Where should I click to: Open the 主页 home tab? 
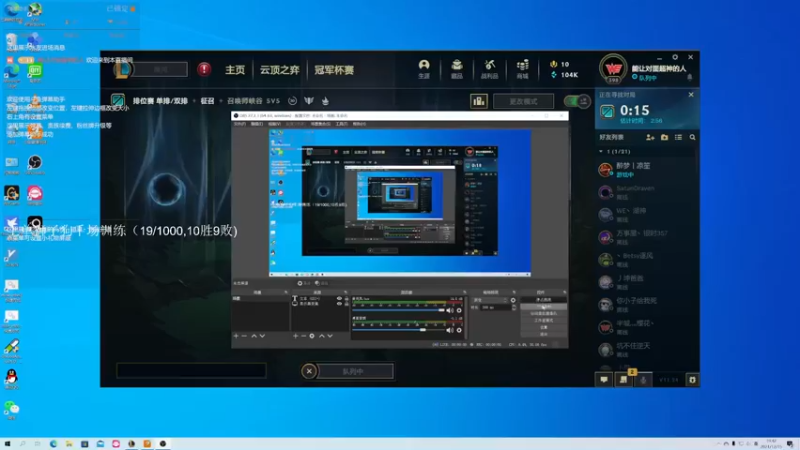point(235,70)
